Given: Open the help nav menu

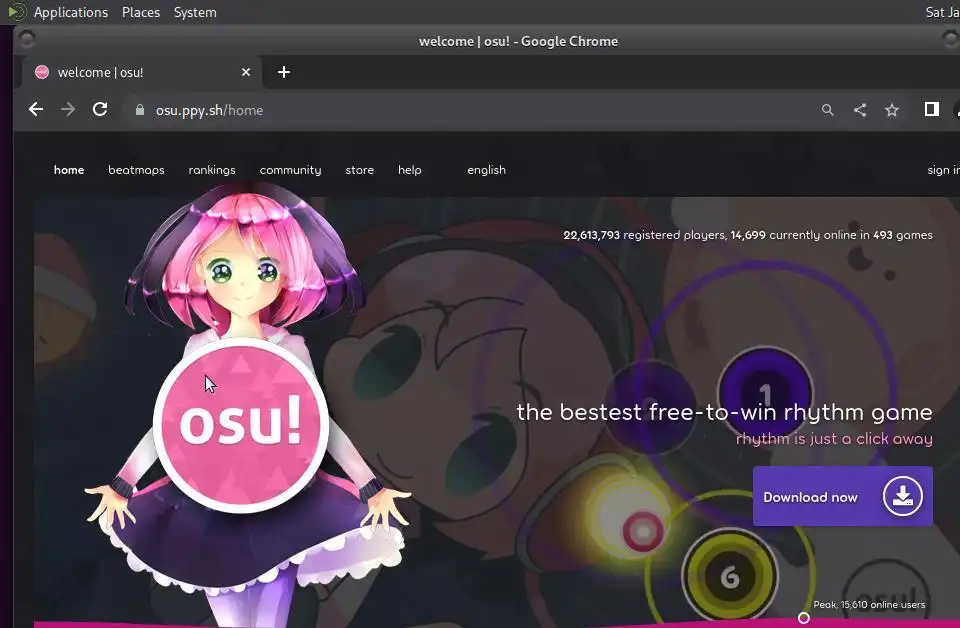Looking at the screenshot, I should click(410, 170).
